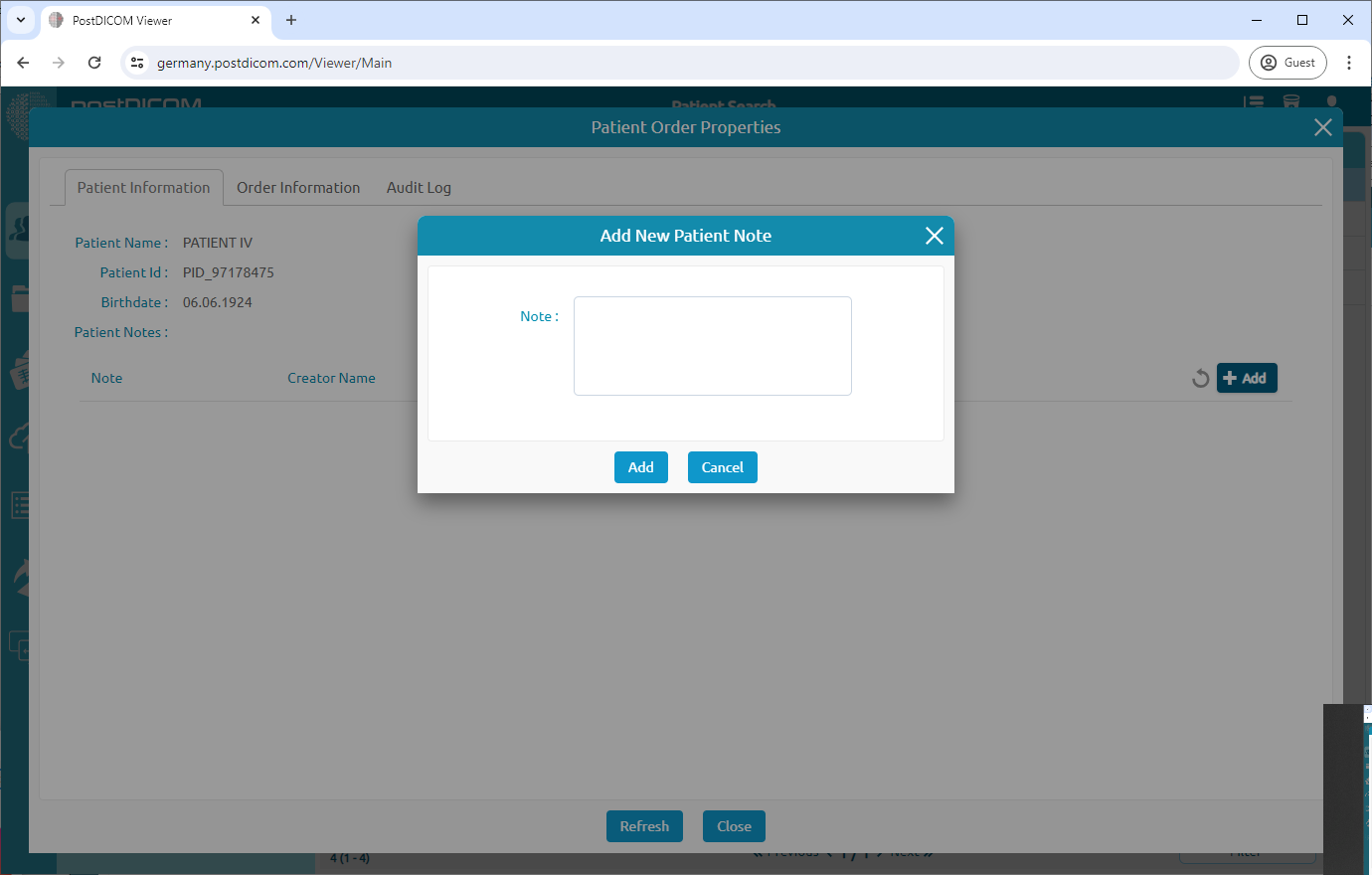Click the Guest account button in browser toolbar
The image size is (1372, 875).
pos(1287,62)
